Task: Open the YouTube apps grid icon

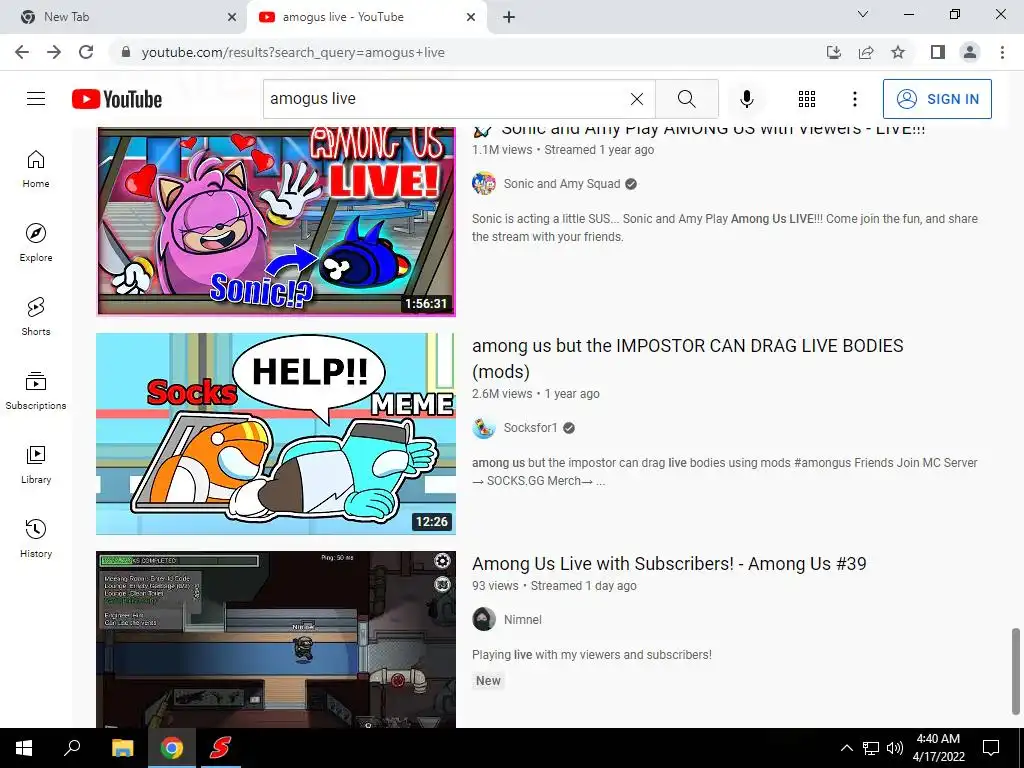Action: (x=807, y=99)
